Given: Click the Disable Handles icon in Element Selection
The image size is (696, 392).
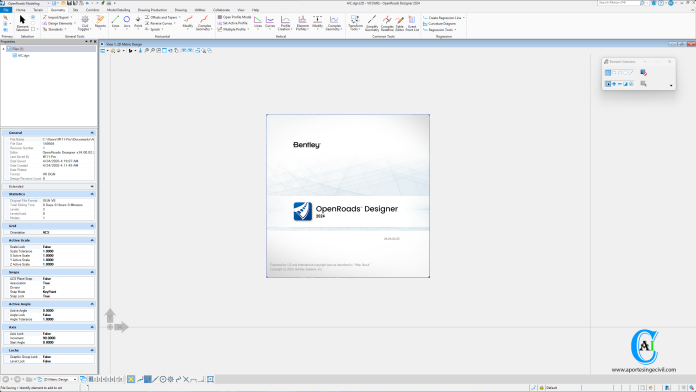Looking at the screenshot, I should pos(643,72).
